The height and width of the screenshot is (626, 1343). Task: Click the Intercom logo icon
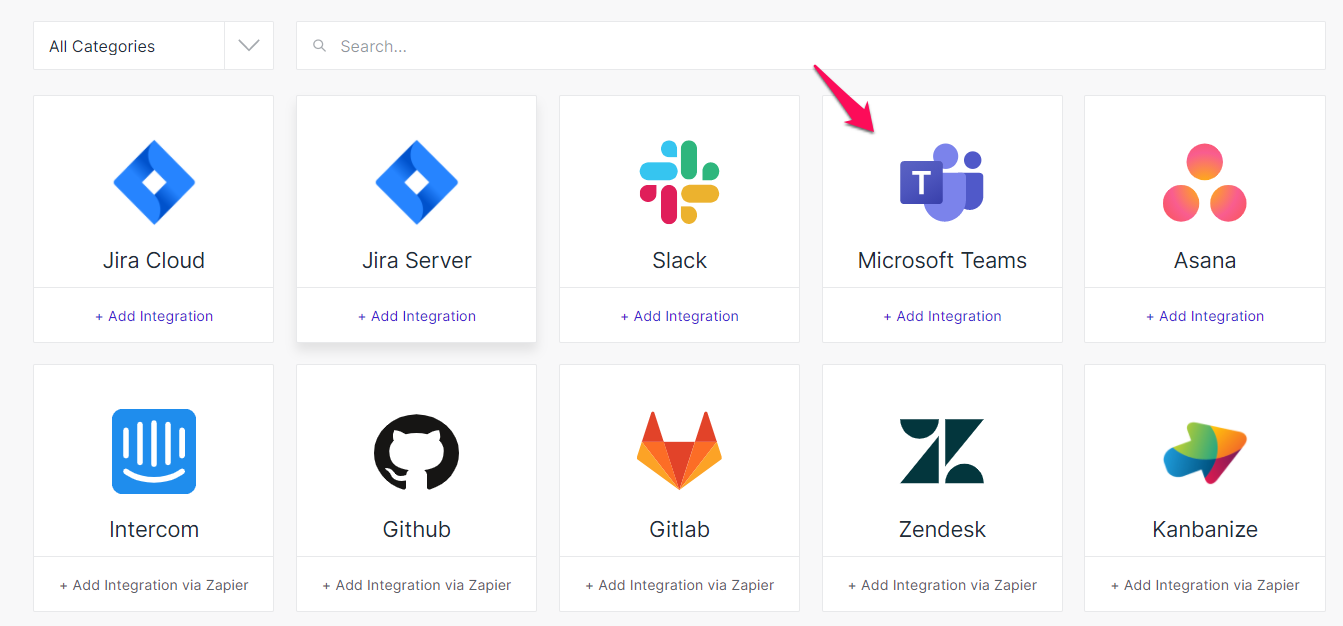(154, 451)
